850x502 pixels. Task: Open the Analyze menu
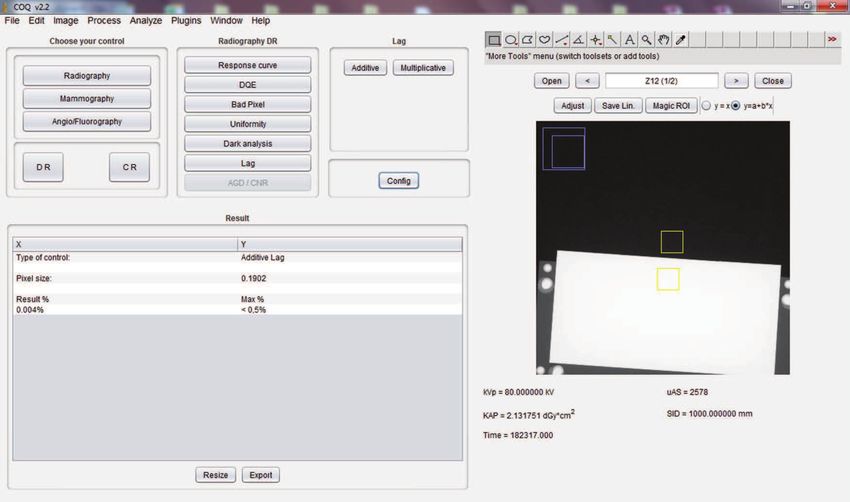pyautogui.click(x=146, y=21)
